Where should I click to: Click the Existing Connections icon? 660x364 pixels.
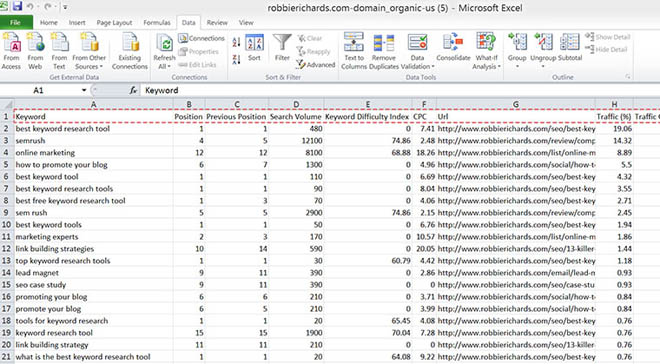(x=130, y=42)
